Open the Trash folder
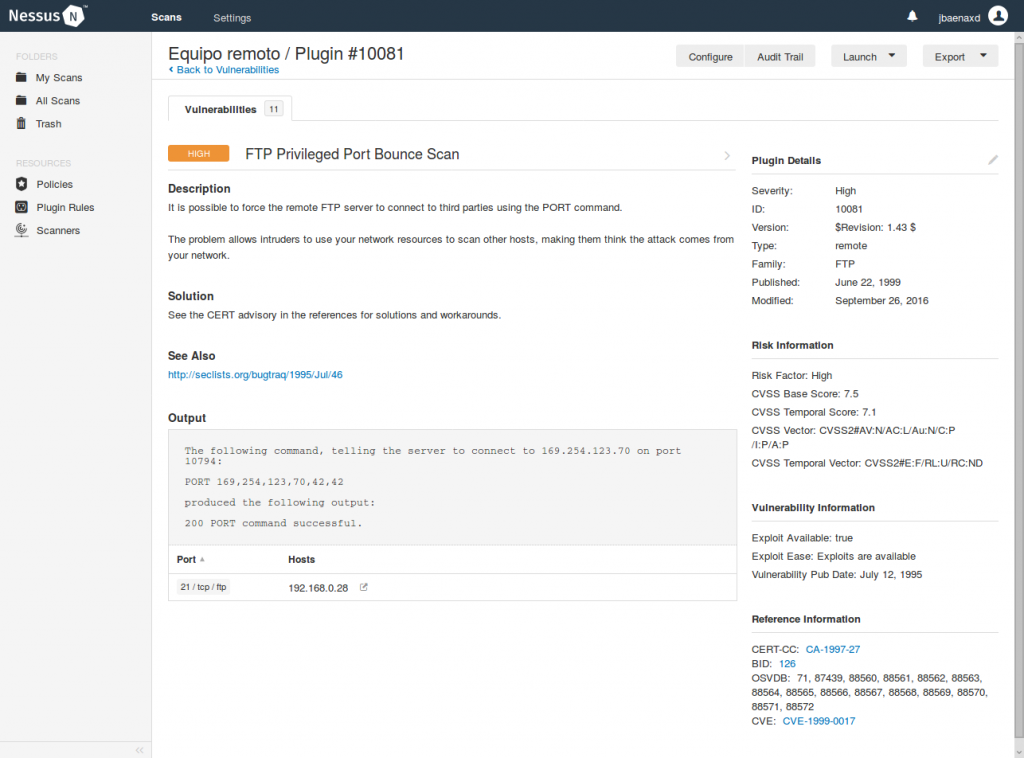This screenshot has width=1024, height=758. point(48,124)
